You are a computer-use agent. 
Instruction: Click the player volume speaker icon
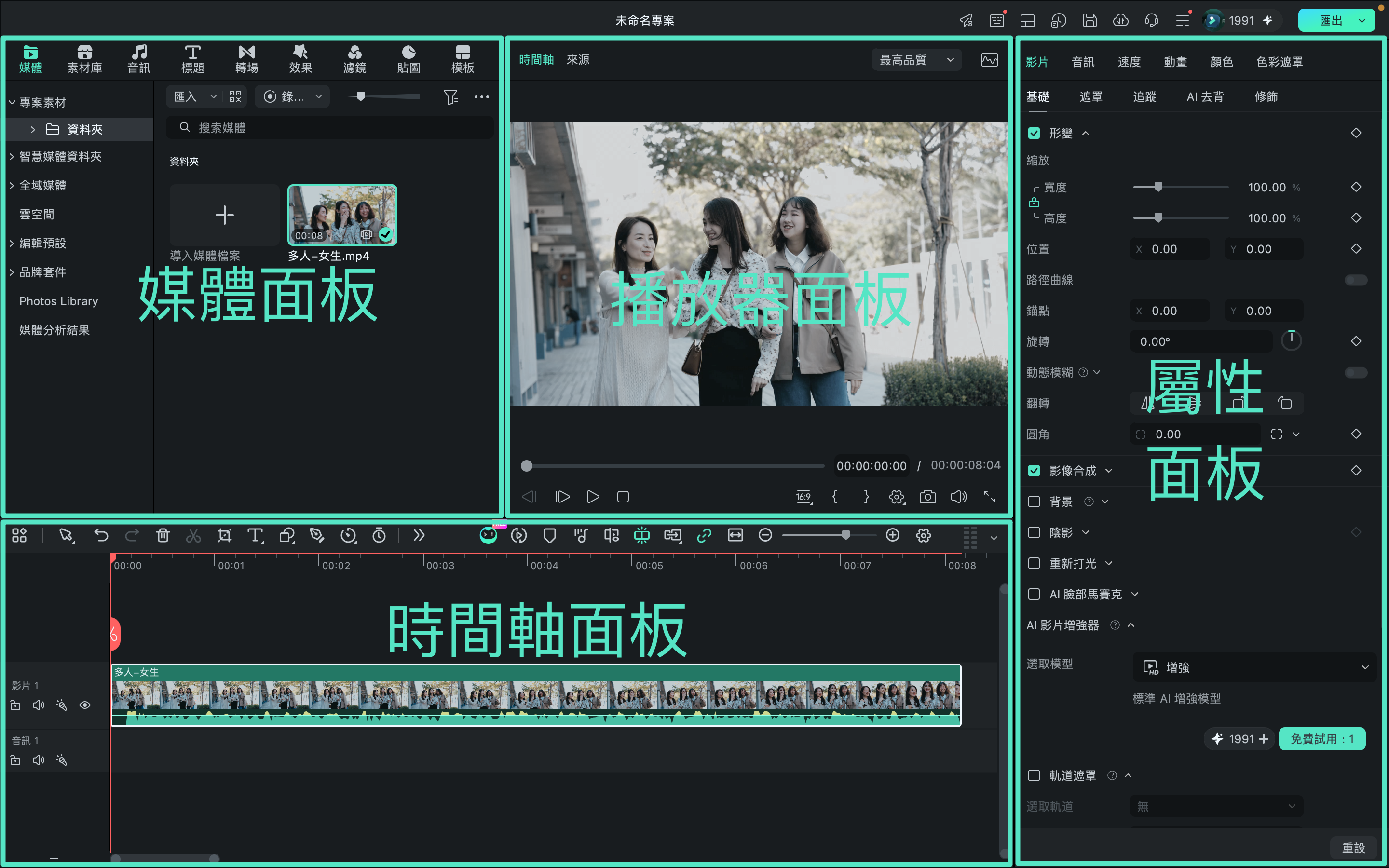958,497
